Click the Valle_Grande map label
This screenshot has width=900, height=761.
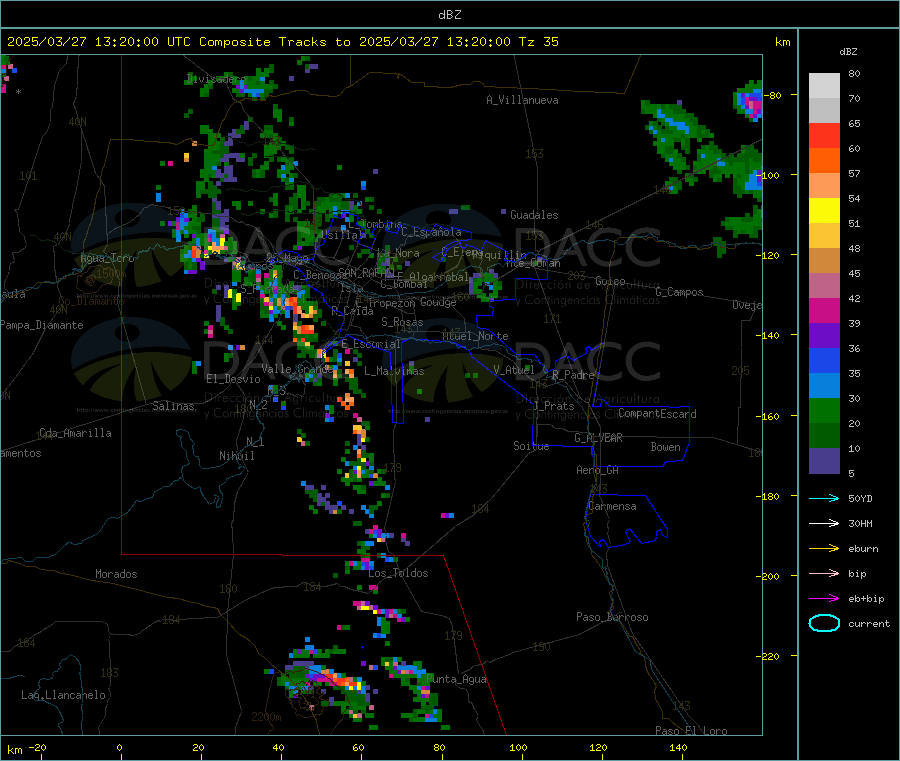click(297, 369)
